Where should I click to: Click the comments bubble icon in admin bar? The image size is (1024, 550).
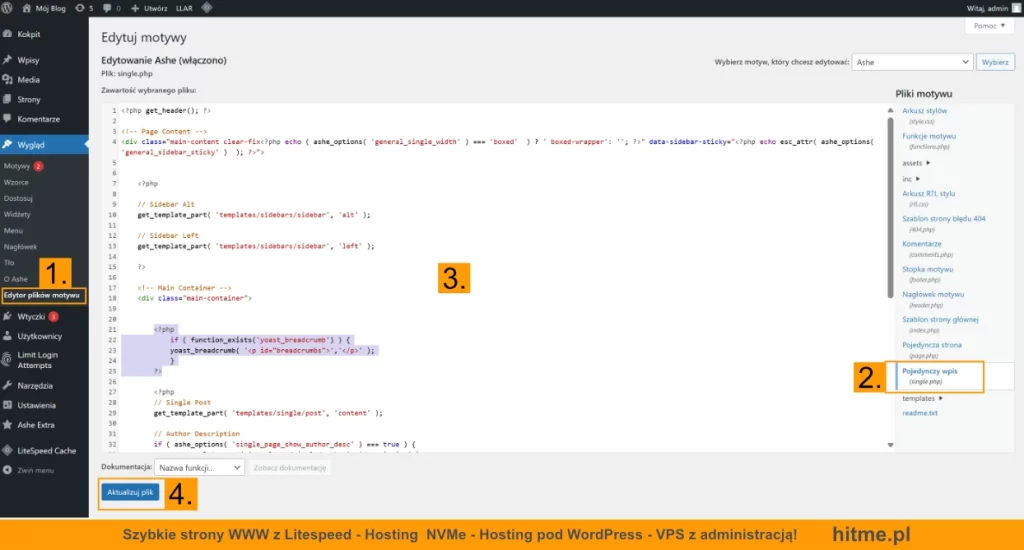tap(107, 7)
